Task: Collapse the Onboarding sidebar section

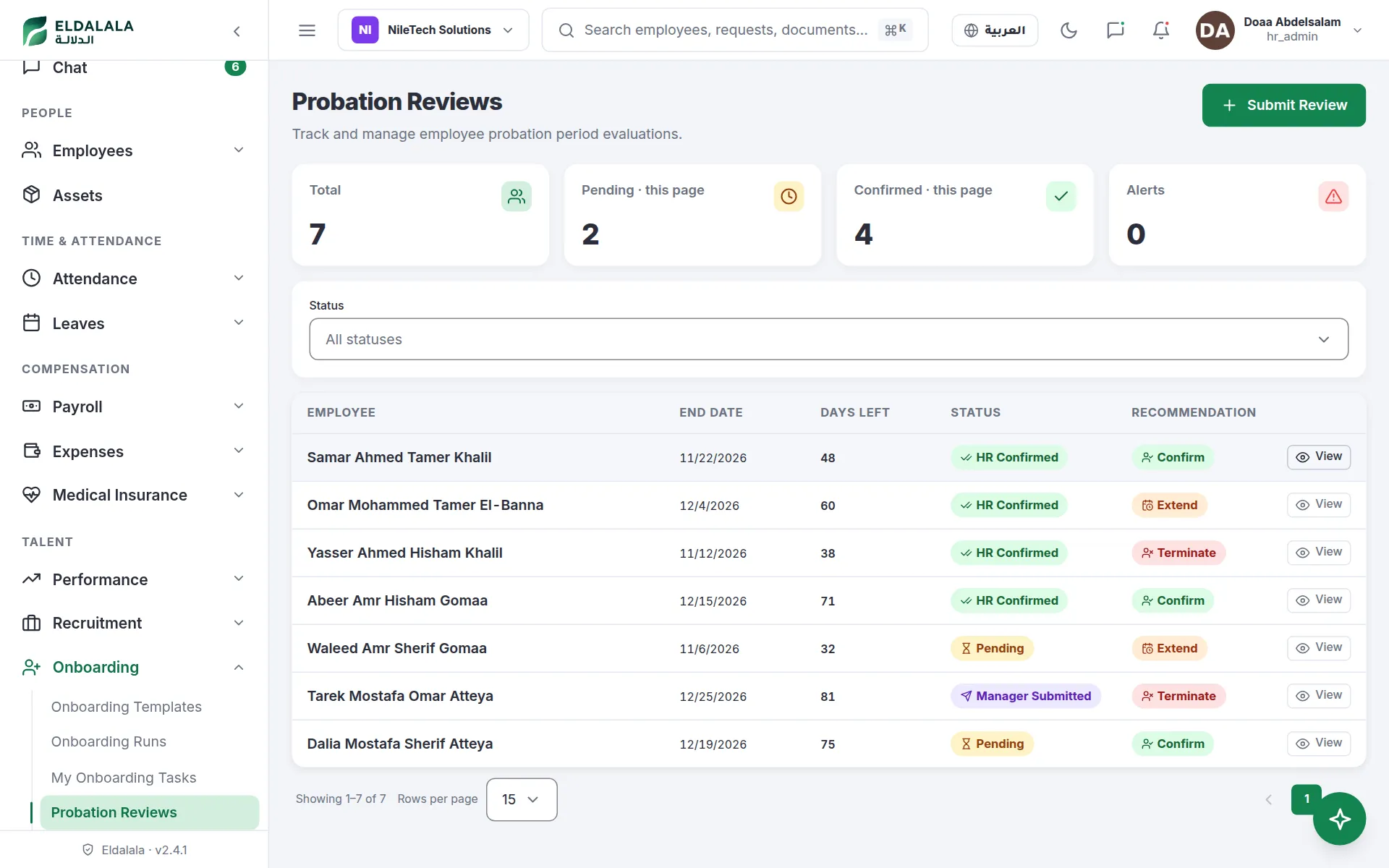Action: [x=134, y=667]
